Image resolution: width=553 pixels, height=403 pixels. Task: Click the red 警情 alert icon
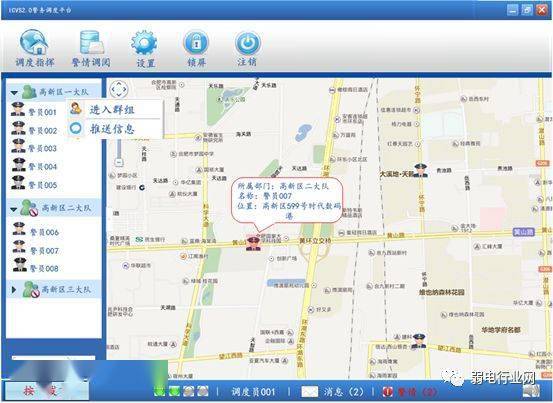point(388,392)
